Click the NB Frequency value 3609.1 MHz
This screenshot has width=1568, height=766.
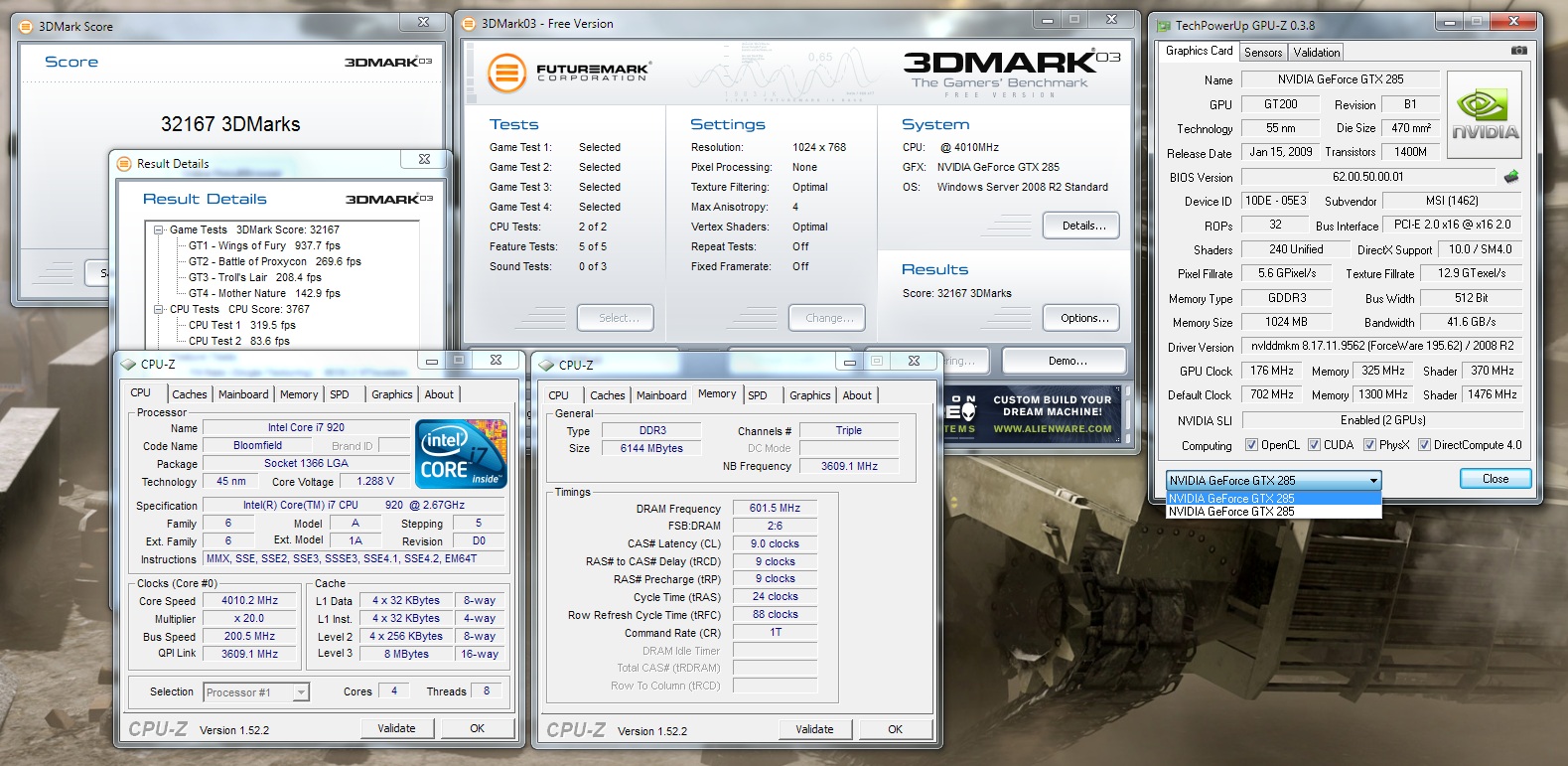click(x=849, y=466)
